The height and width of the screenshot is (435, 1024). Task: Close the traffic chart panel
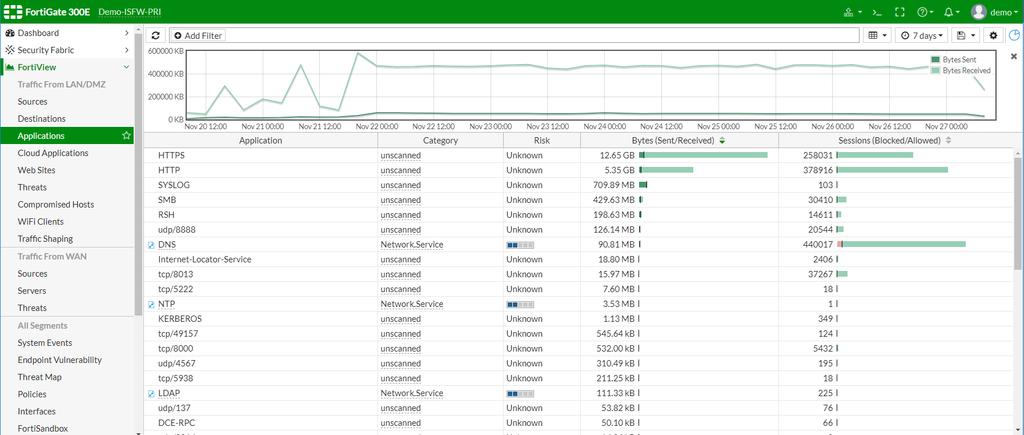(1014, 57)
